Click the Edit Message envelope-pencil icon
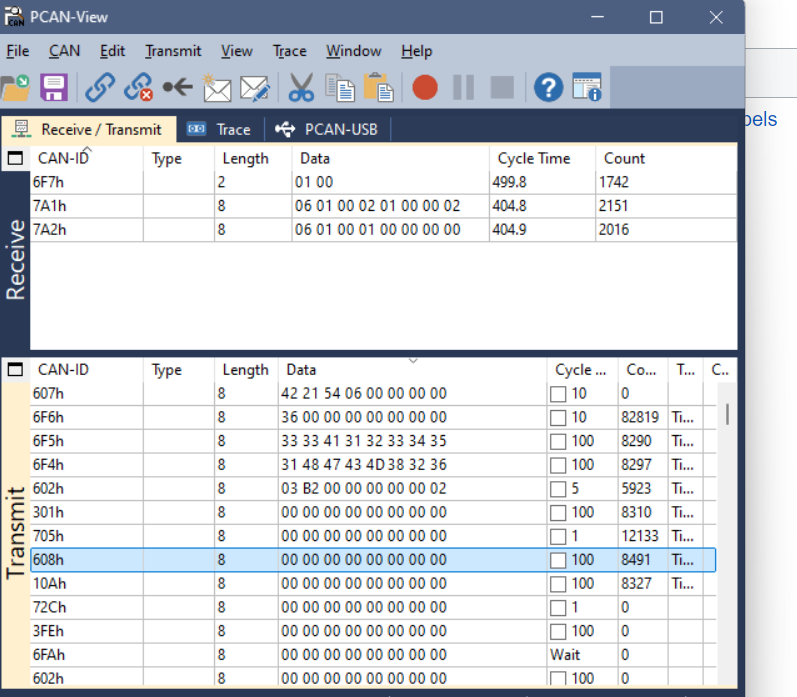 coord(255,88)
